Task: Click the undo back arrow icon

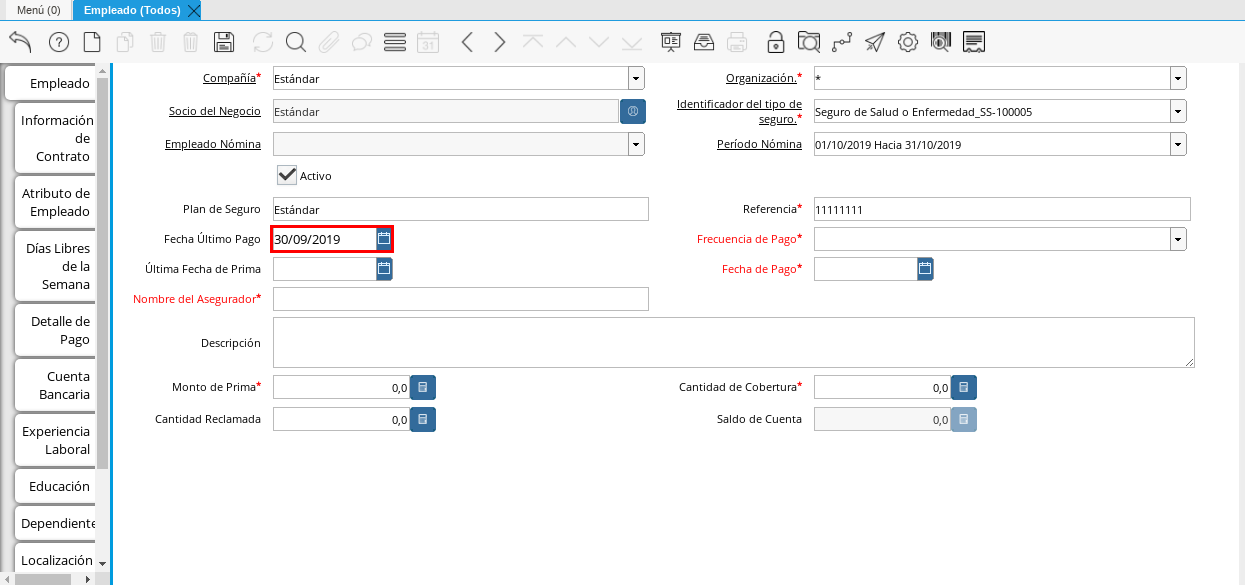Action: pos(20,42)
